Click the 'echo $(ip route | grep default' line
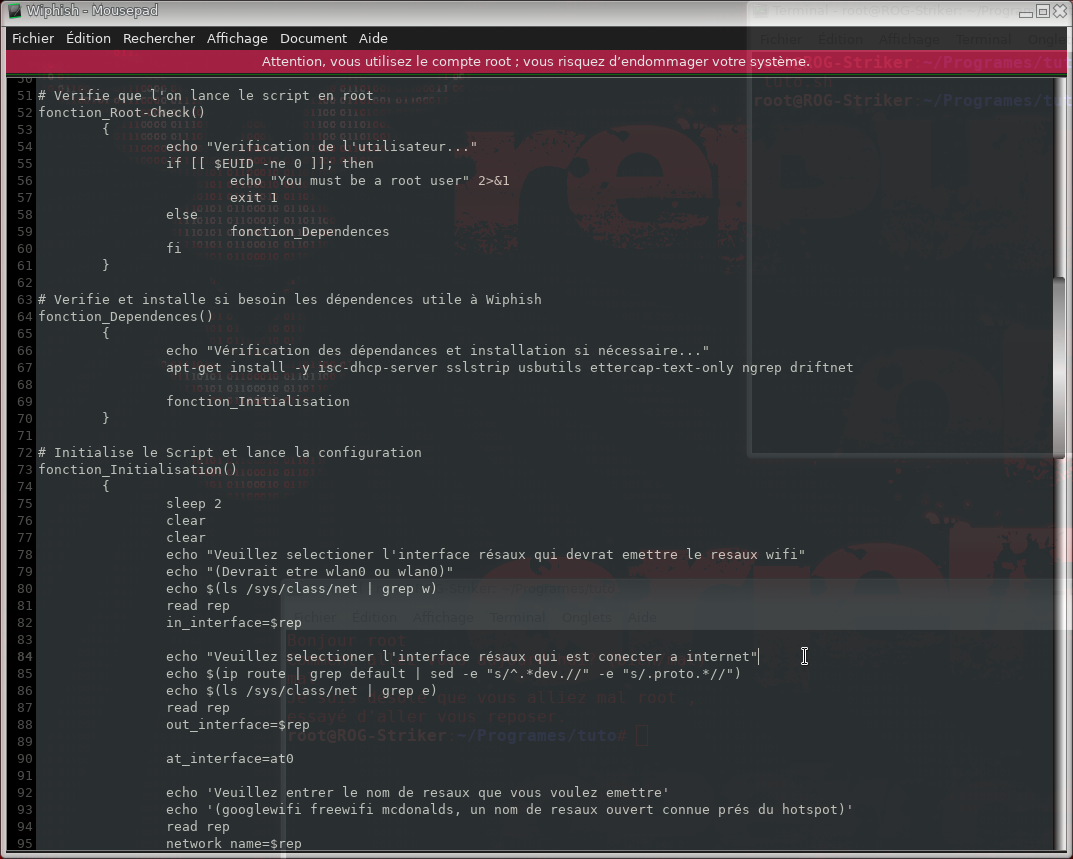The image size is (1073, 859). coord(454,674)
